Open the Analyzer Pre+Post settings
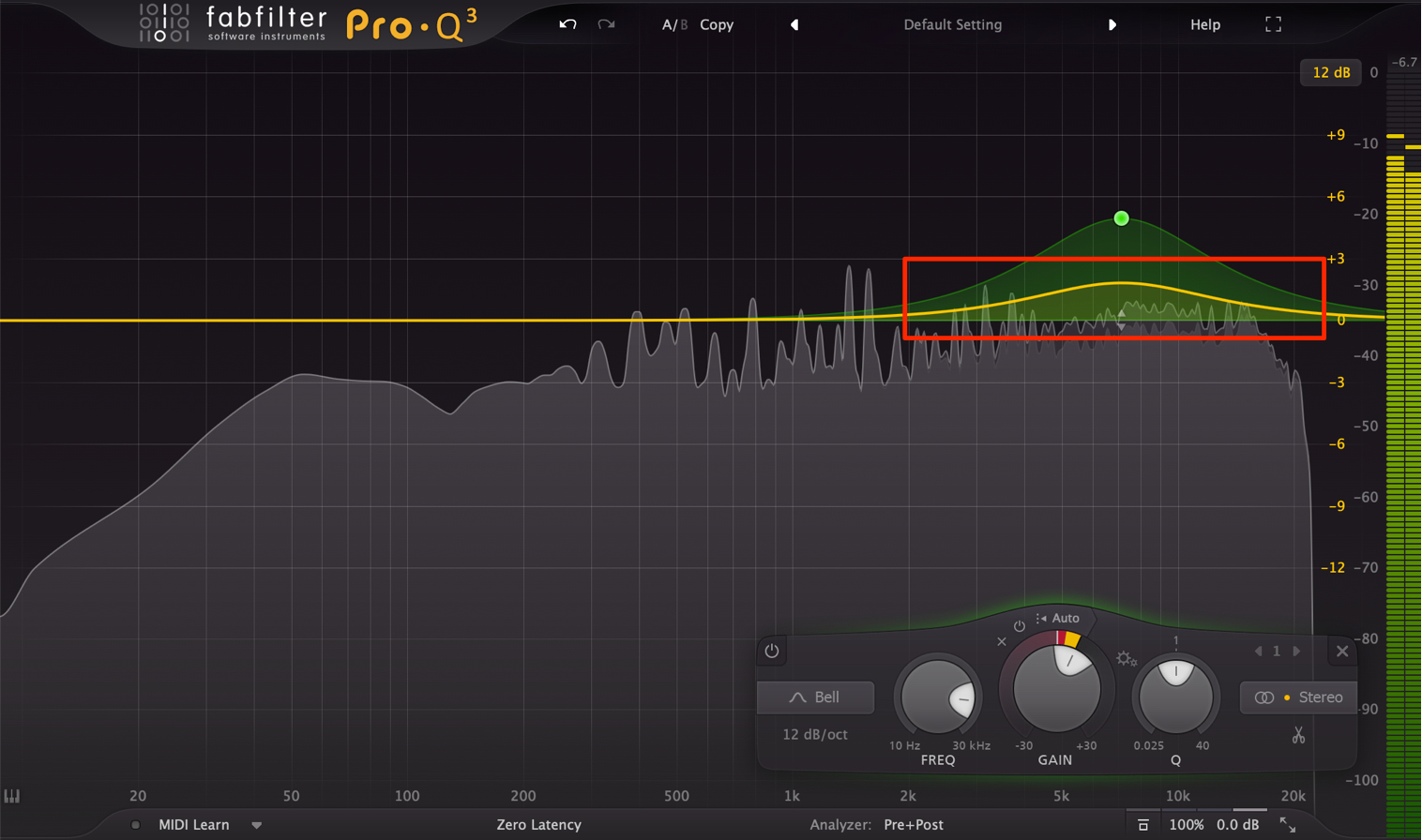This screenshot has width=1422, height=840. click(913, 825)
